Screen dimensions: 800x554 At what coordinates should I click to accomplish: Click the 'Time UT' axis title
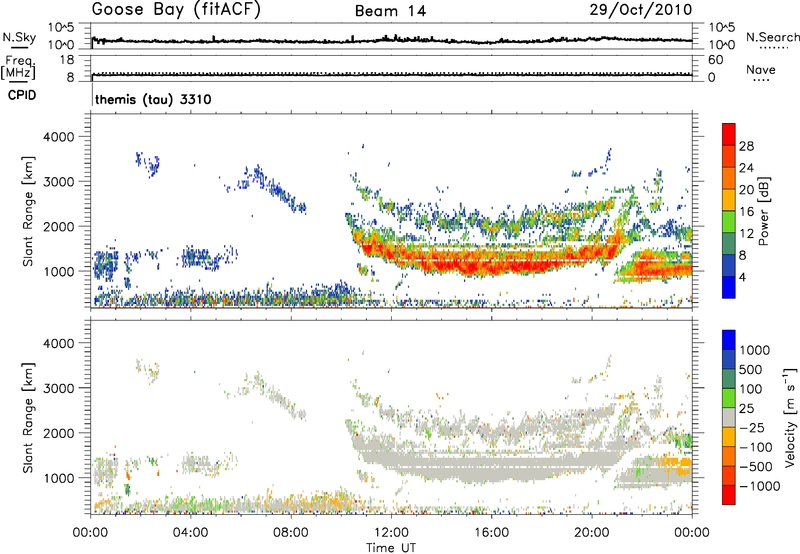[x=391, y=548]
